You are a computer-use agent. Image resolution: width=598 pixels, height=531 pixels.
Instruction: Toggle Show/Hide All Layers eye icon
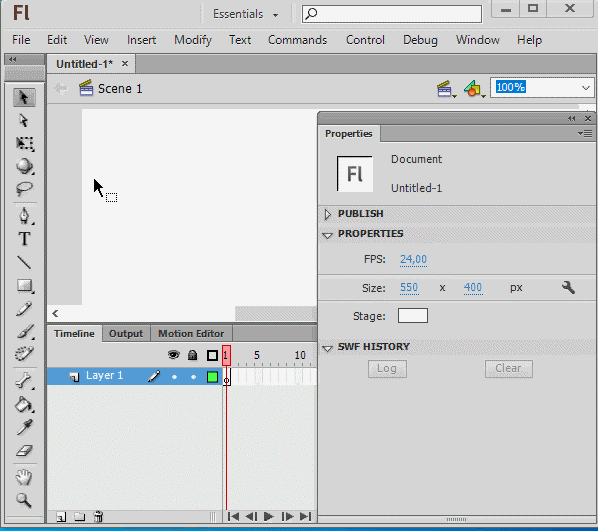click(174, 355)
